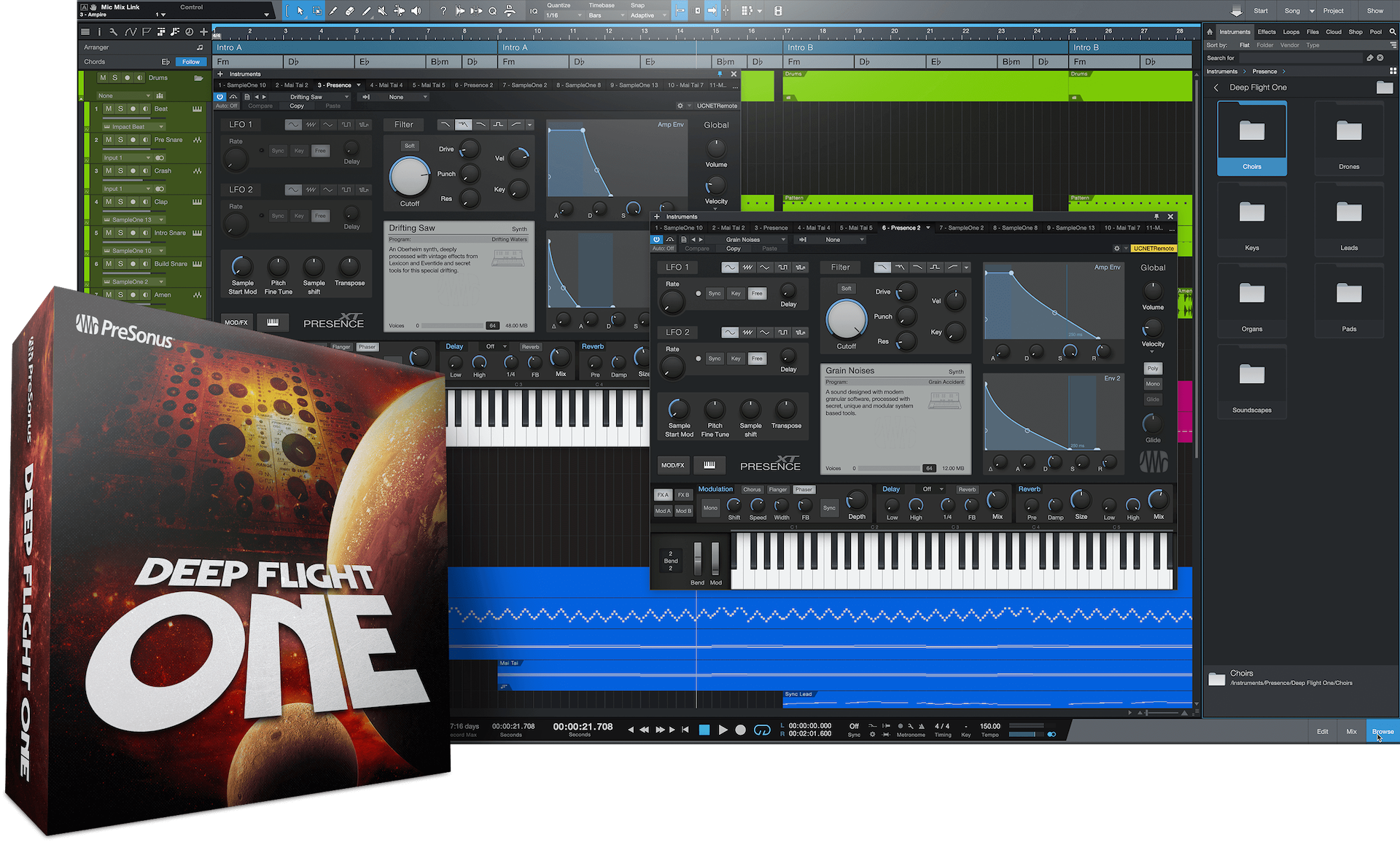1400x842 pixels.
Task: Switch to the 7 - SampleOne 2 instrument tab
Action: click(x=961, y=228)
